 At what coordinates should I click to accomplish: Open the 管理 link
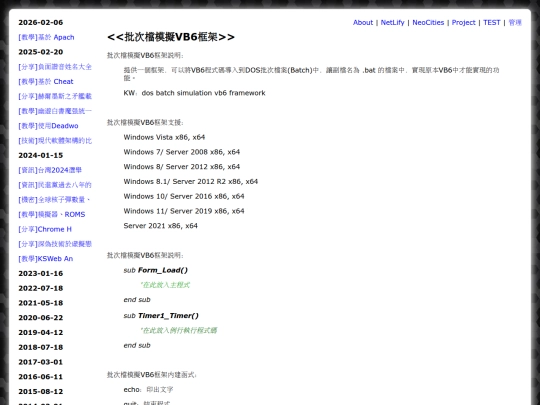(x=515, y=23)
